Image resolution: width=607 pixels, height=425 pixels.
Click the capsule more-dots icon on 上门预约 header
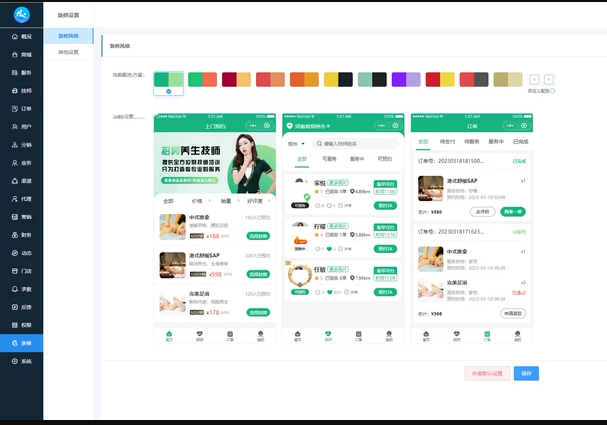253,125
